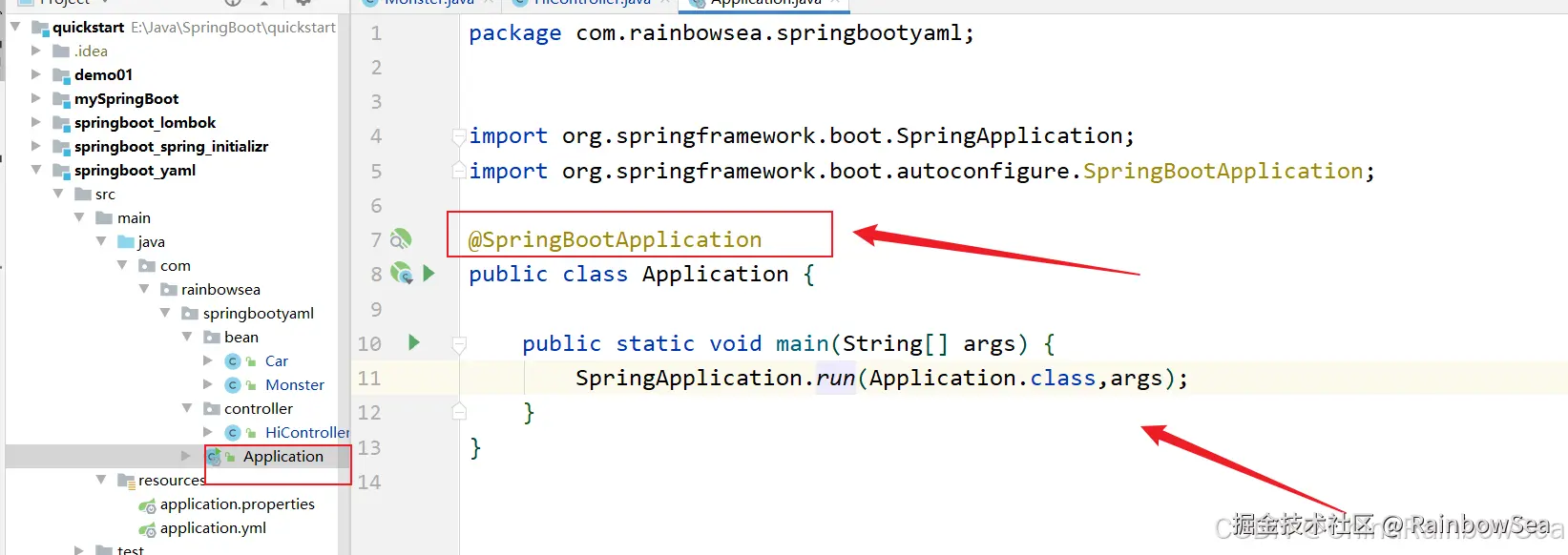This screenshot has width=1568, height=555.
Task: Click the Car class icon in the bean package
Action: coord(232,361)
